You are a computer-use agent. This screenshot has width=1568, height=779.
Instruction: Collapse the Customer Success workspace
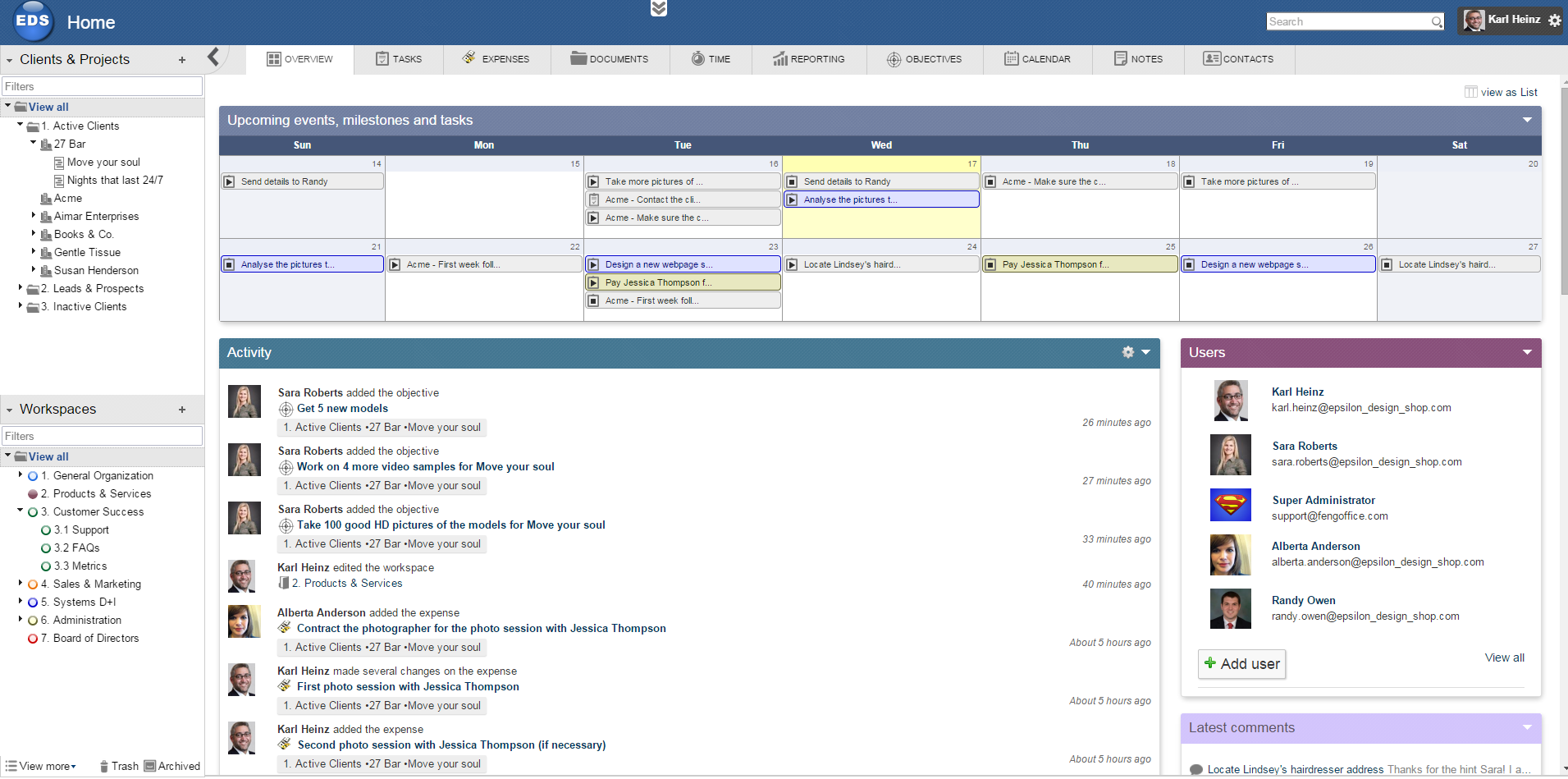21,511
